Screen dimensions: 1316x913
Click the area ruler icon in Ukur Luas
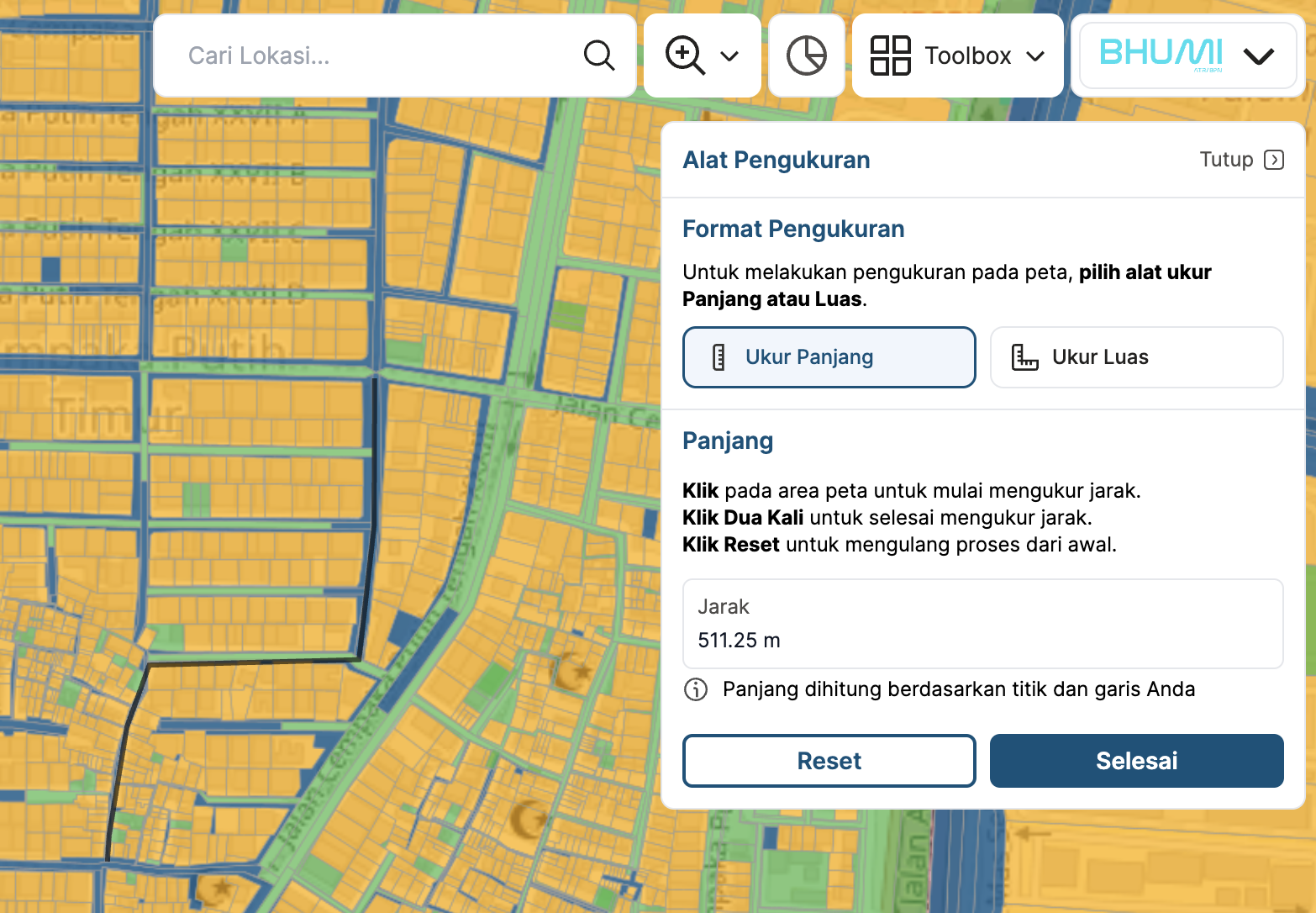(1024, 357)
